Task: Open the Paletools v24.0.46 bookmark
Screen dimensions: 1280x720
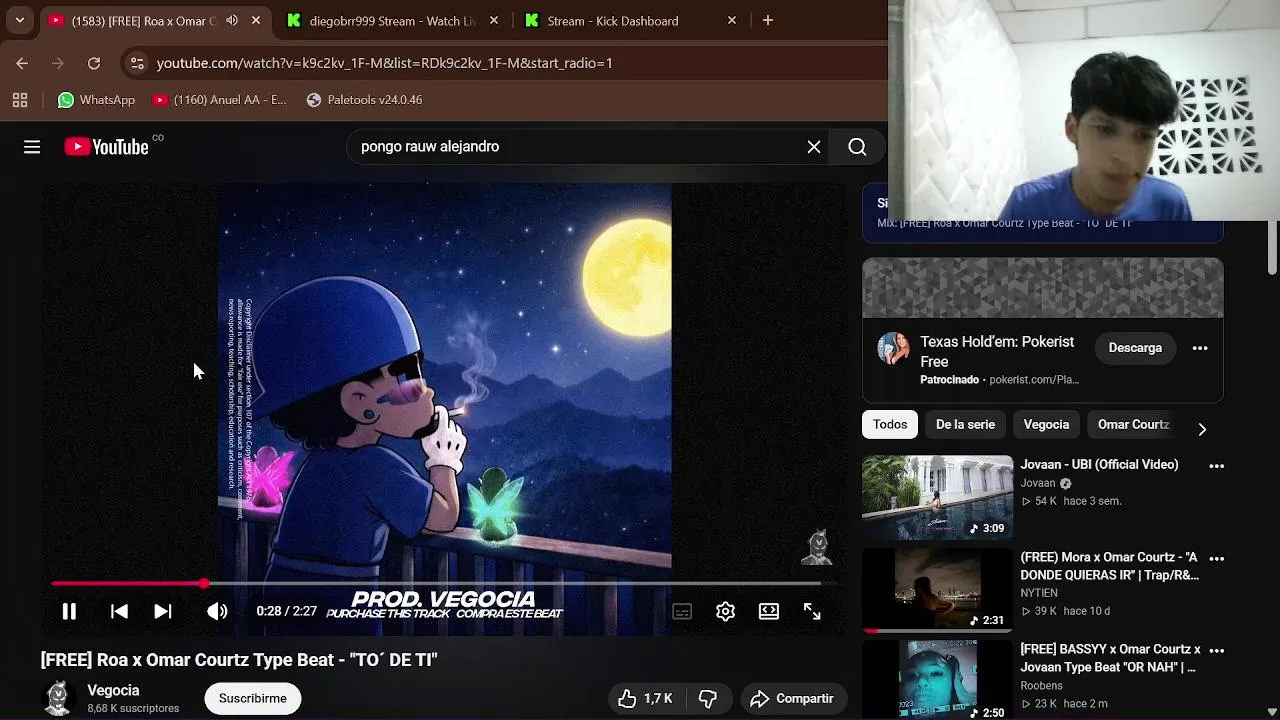Action: [x=364, y=100]
